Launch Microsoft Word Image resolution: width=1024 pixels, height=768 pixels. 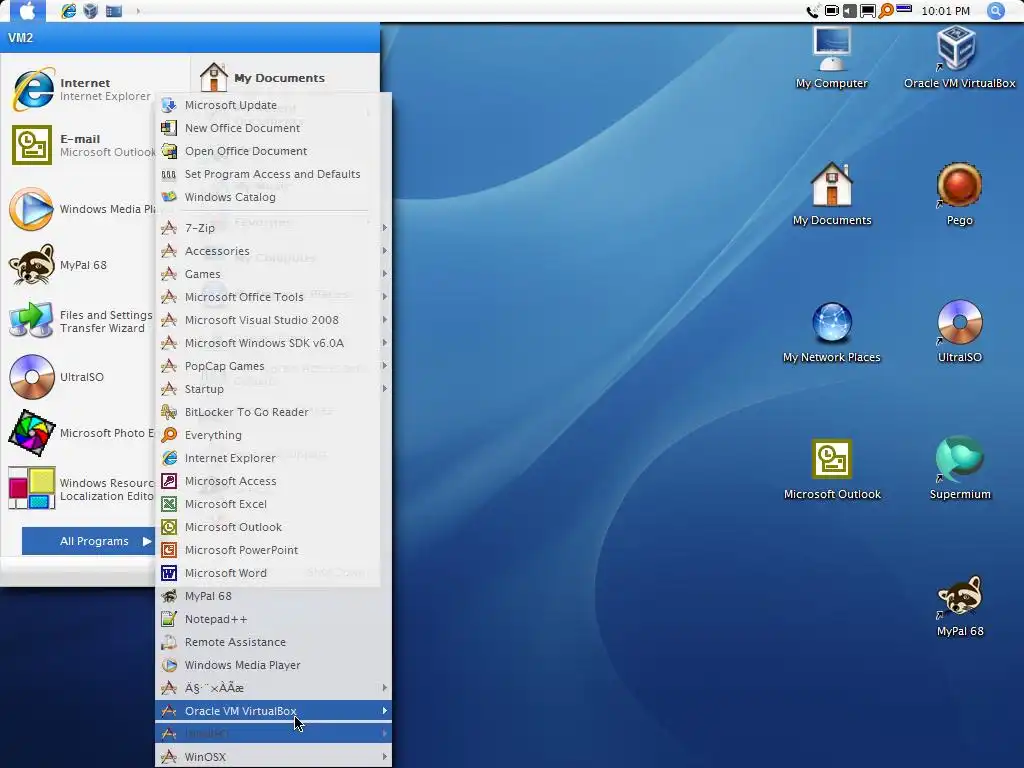[x=273, y=573]
